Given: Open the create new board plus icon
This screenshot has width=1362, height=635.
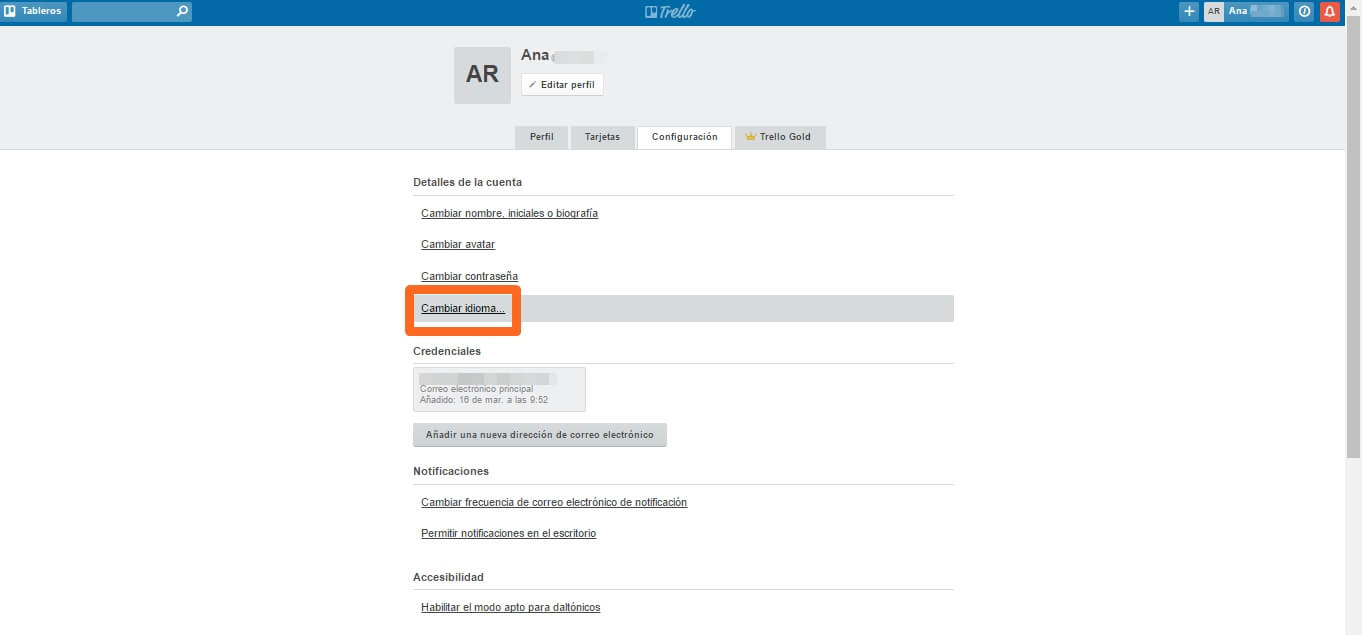Looking at the screenshot, I should tap(1189, 11).
